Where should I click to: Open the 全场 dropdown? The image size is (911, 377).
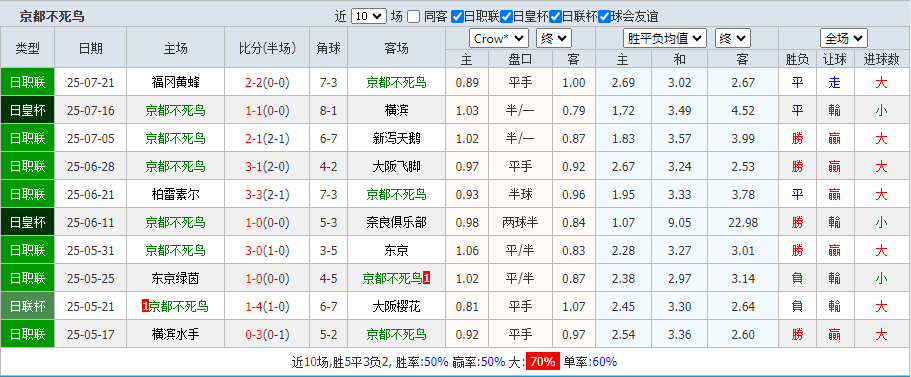[x=844, y=39]
